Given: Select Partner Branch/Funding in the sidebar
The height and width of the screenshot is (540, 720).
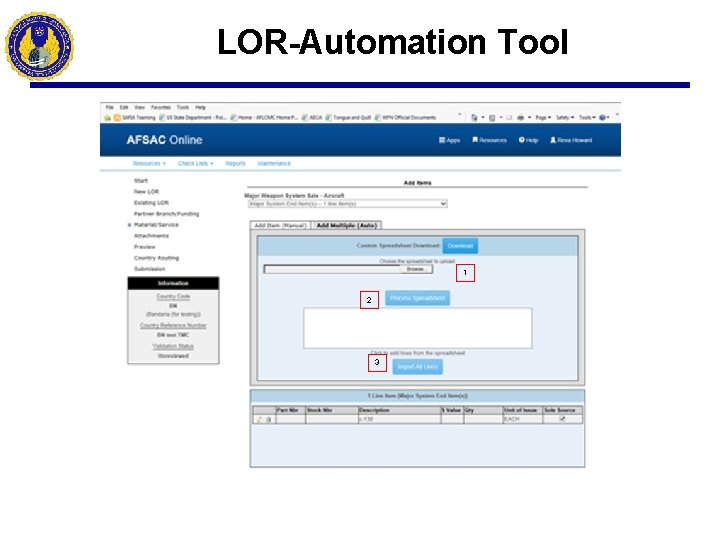Looking at the screenshot, I should coord(166,214).
